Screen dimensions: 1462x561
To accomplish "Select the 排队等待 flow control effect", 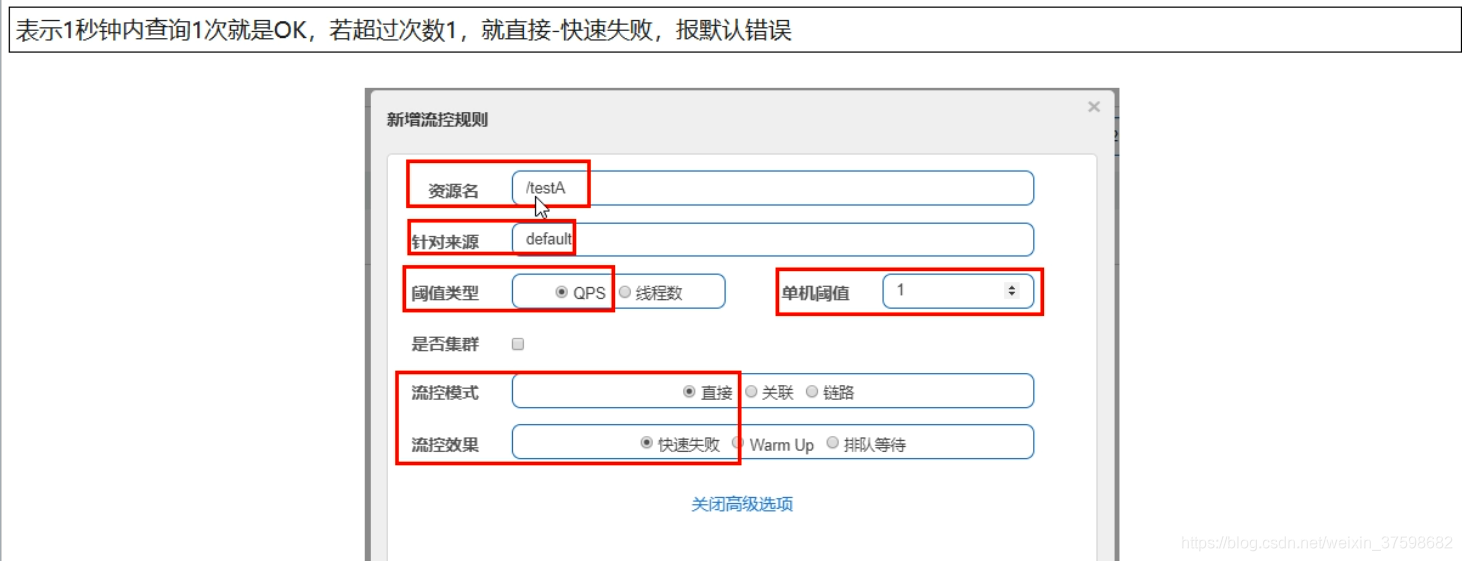I will tap(833, 443).
